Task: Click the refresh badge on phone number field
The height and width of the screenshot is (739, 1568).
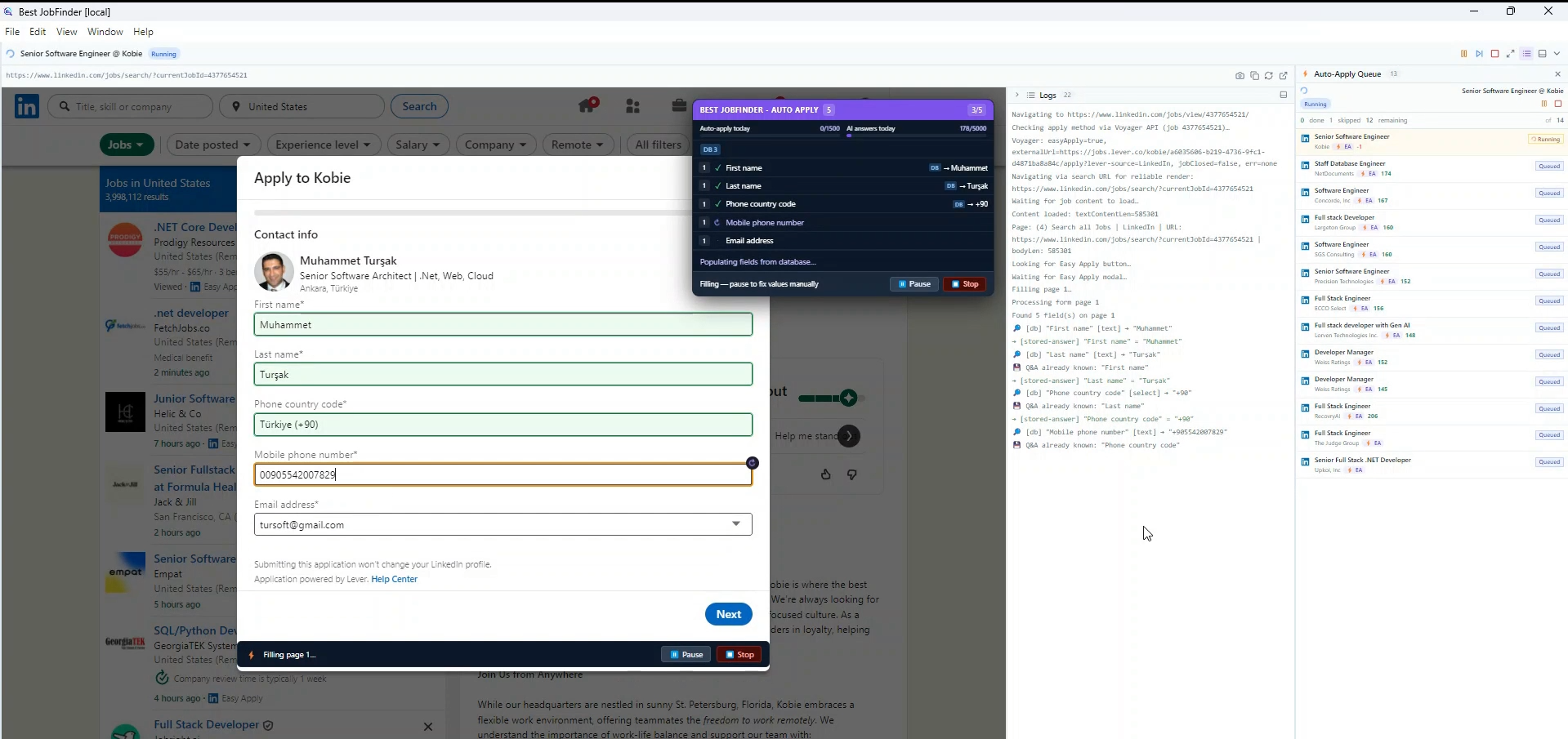Action: [752, 463]
